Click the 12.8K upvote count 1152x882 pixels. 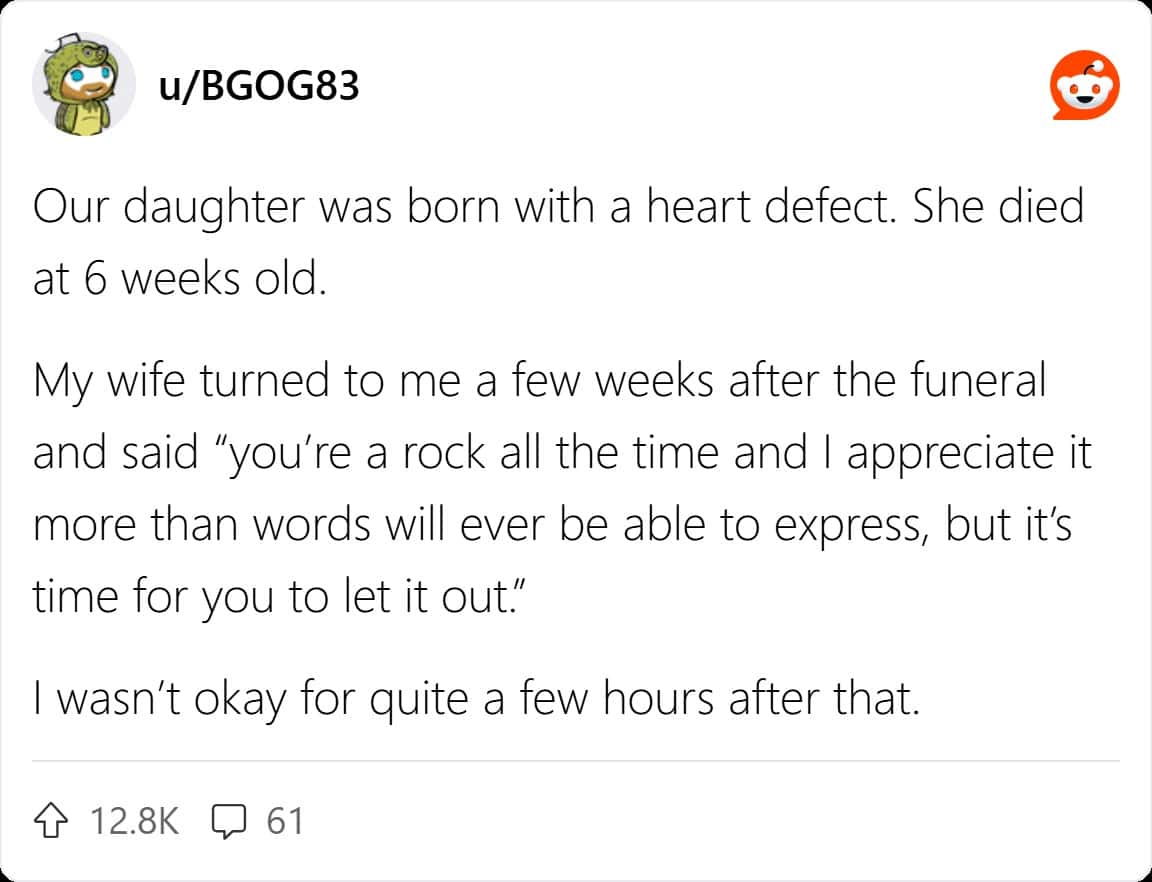(134, 821)
